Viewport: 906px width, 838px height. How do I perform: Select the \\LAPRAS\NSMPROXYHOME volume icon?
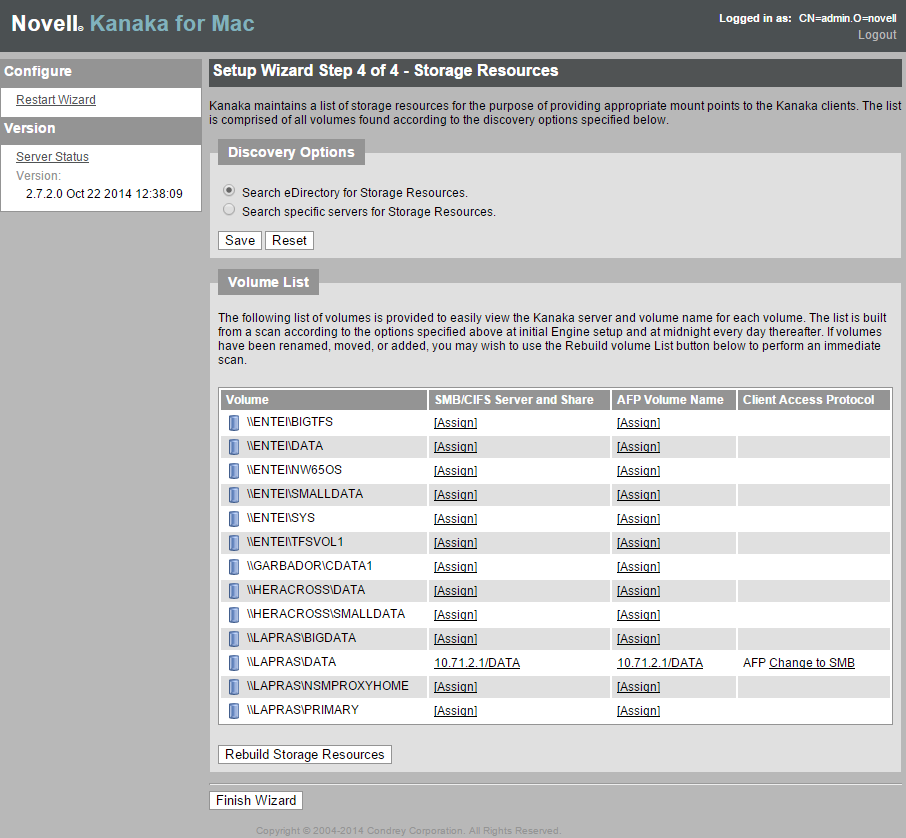pos(234,687)
